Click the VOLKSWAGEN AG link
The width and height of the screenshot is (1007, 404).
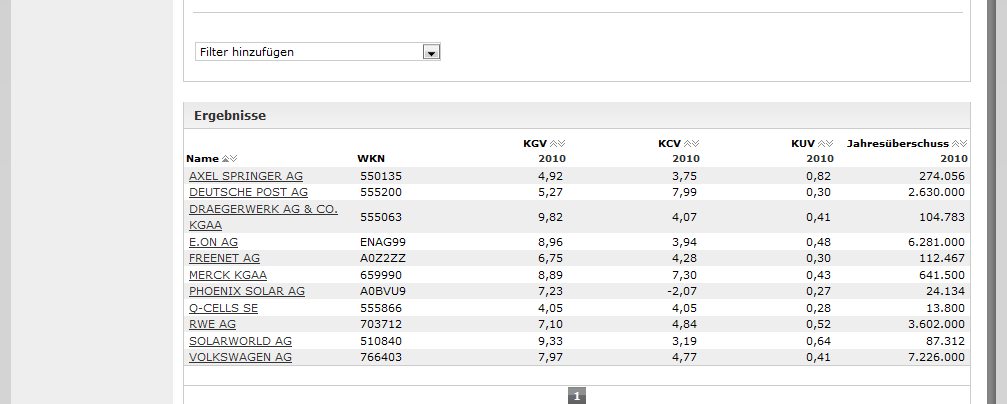(240, 357)
